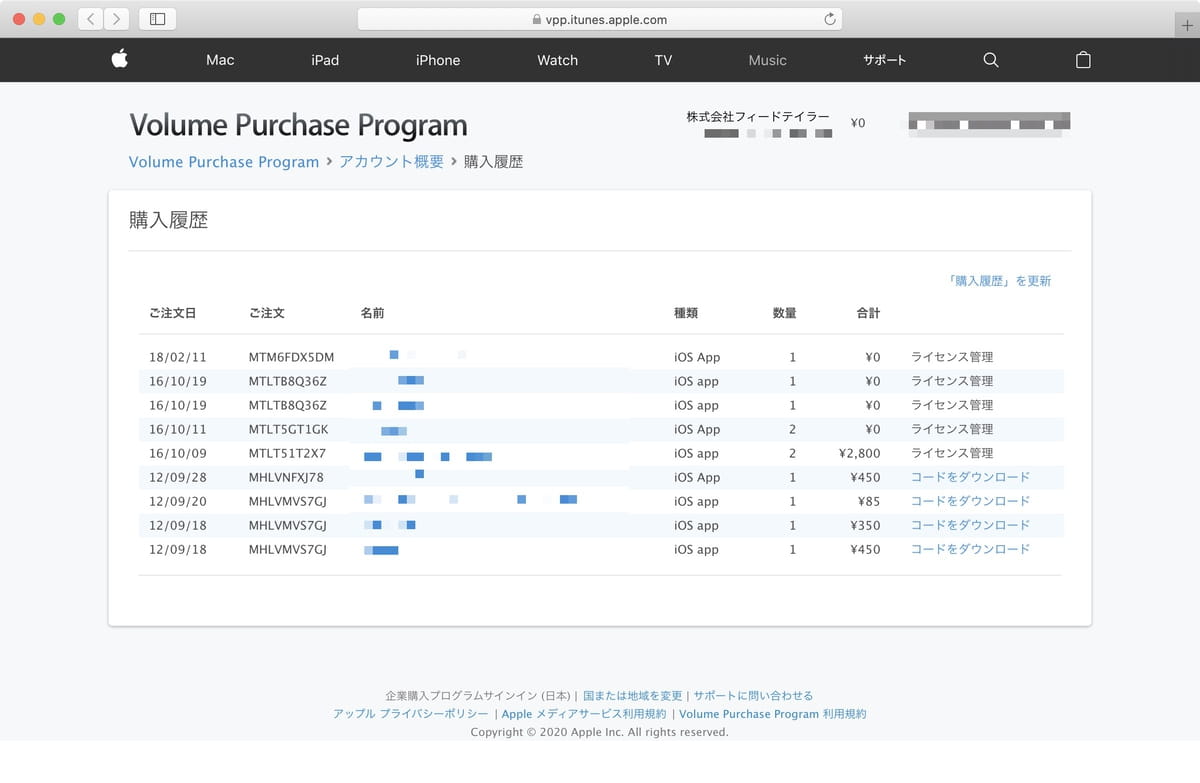
Task: Click the date 16/10/09
Action: [x=178, y=453]
